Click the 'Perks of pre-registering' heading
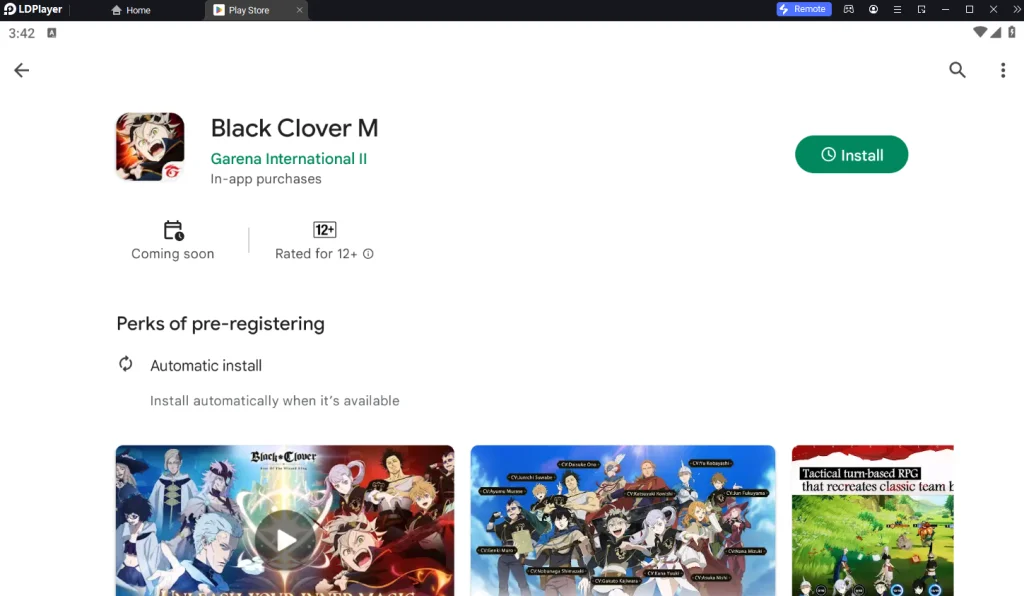This screenshot has width=1024, height=596. (220, 324)
